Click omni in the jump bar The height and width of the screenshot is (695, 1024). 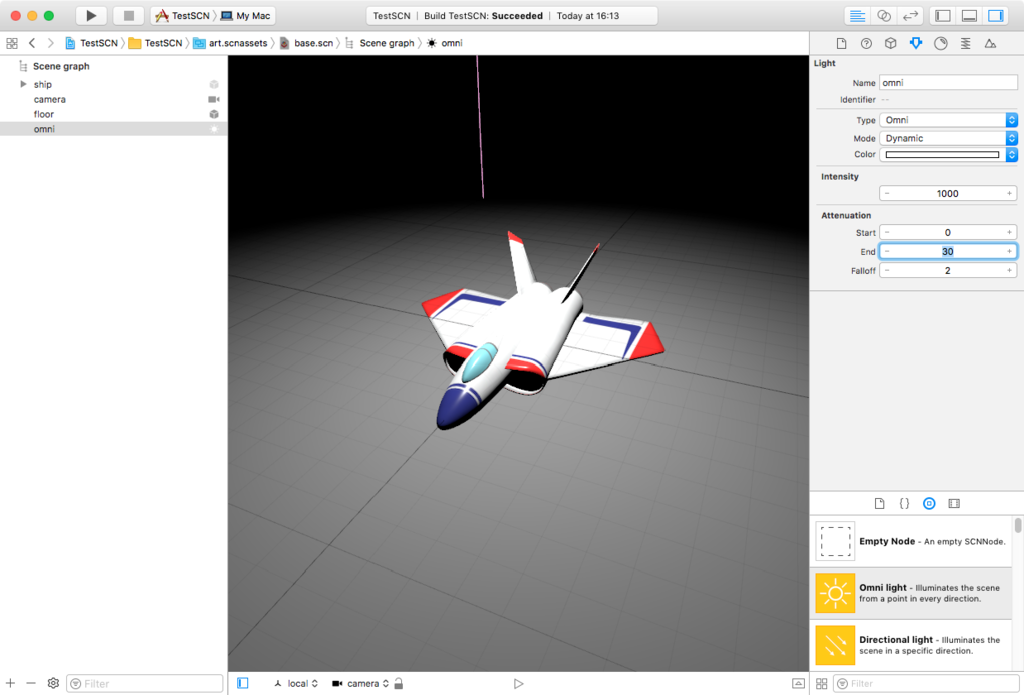point(445,43)
